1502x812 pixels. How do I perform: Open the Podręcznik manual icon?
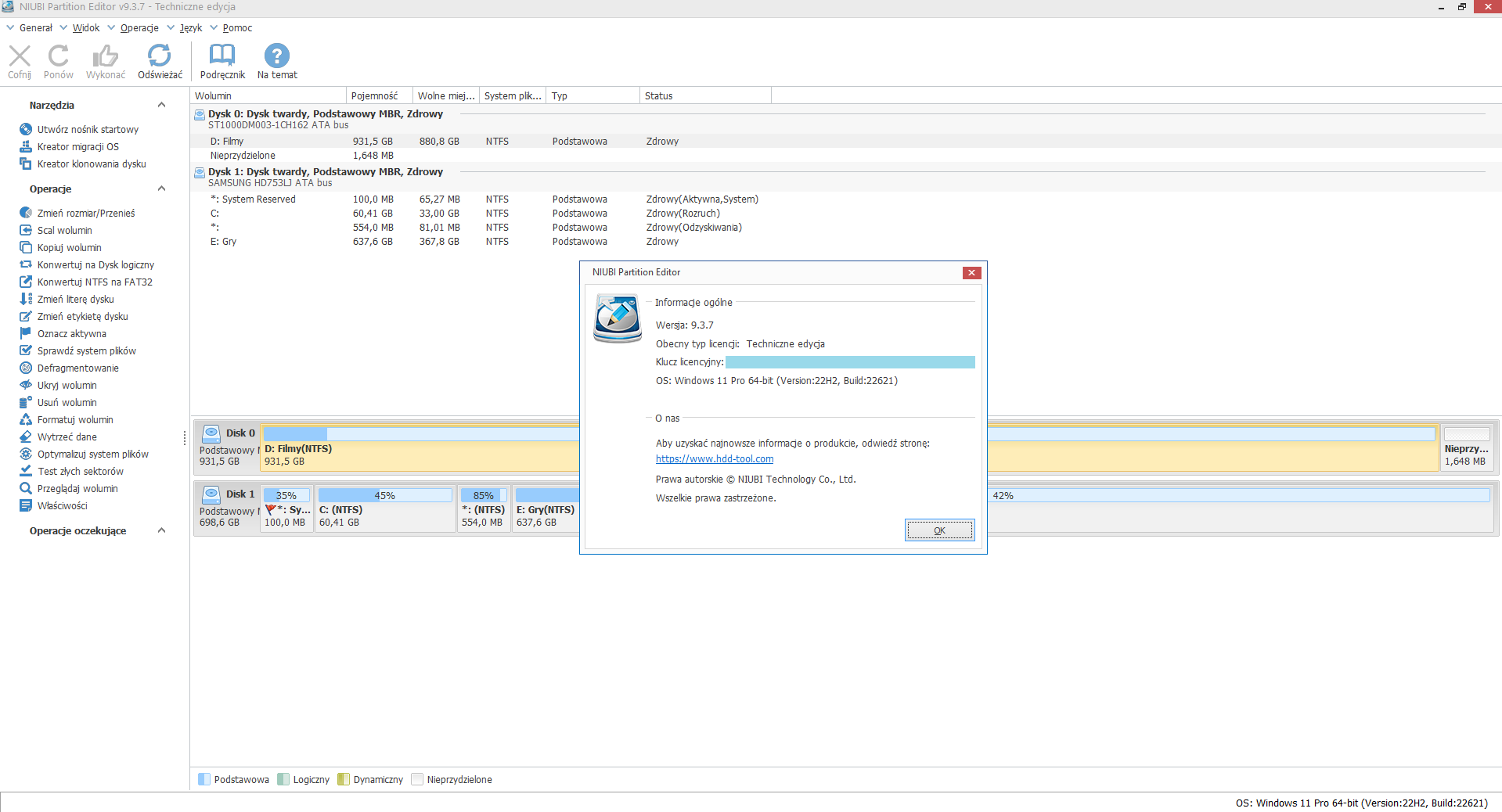[x=222, y=56]
